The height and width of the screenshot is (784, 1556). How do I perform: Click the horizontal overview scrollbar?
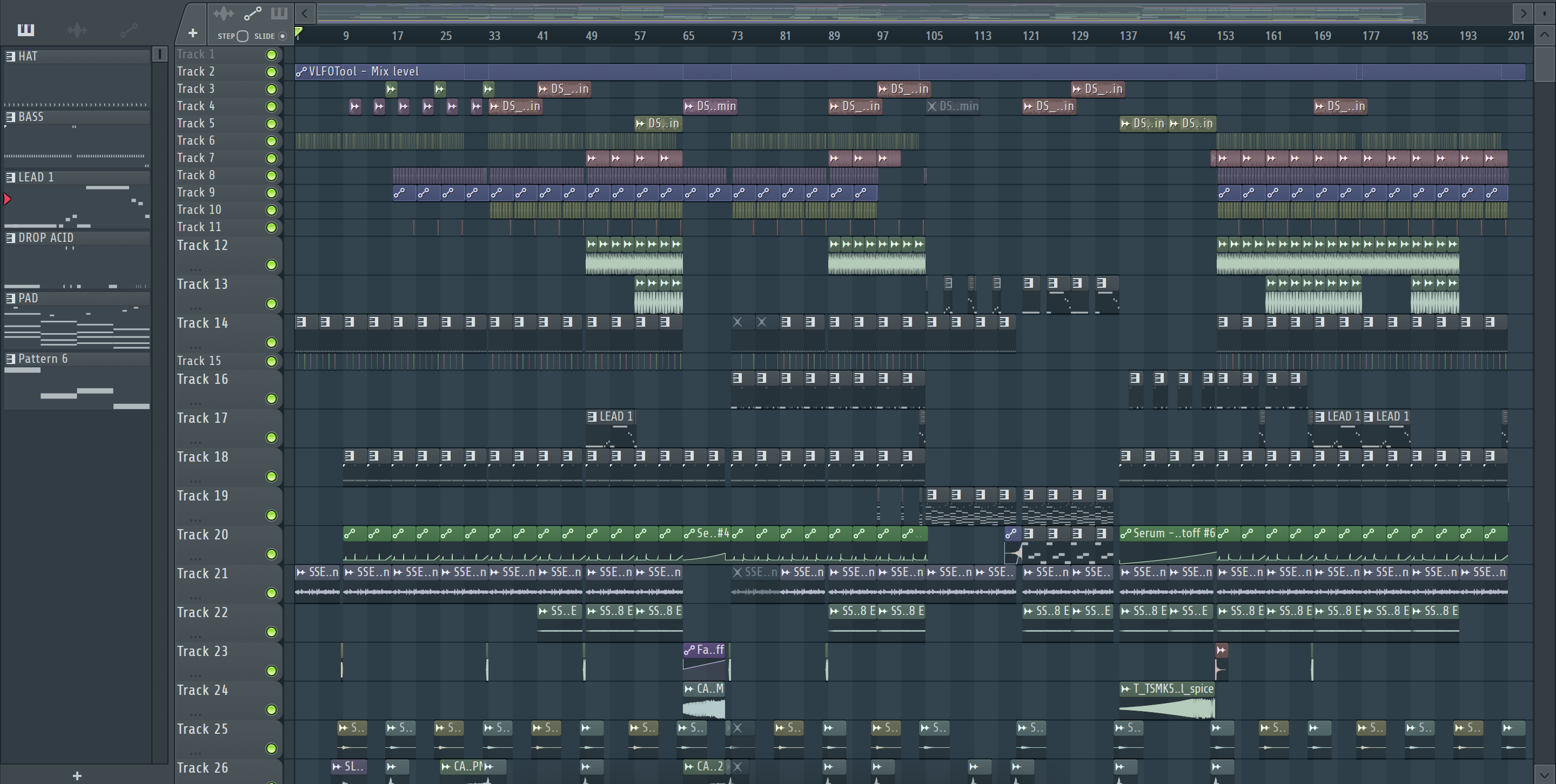(x=871, y=12)
